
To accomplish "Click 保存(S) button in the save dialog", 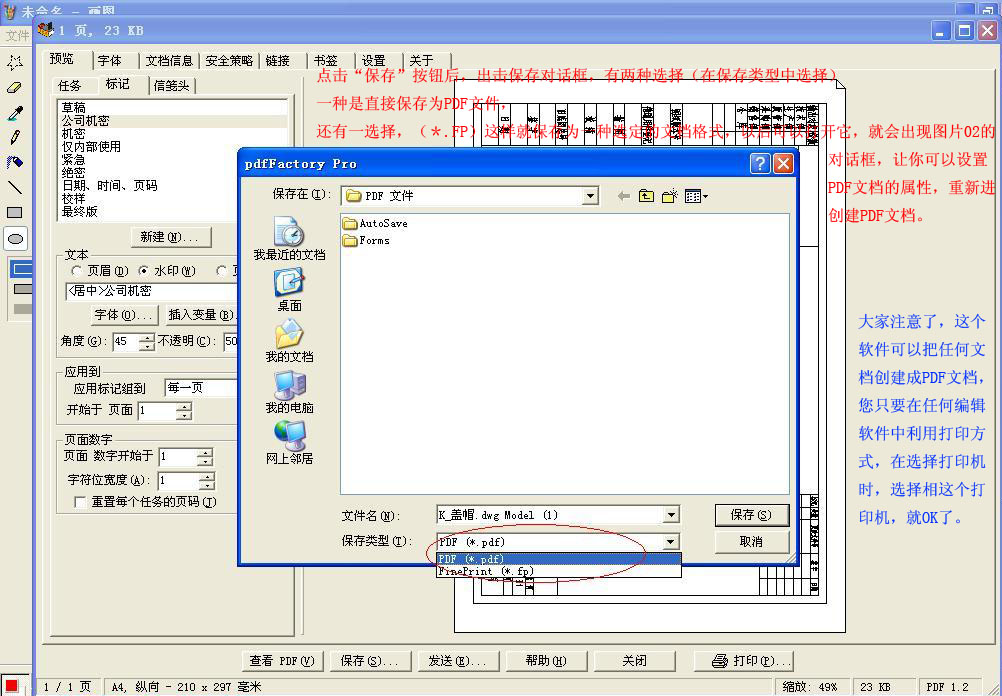I will point(752,515).
